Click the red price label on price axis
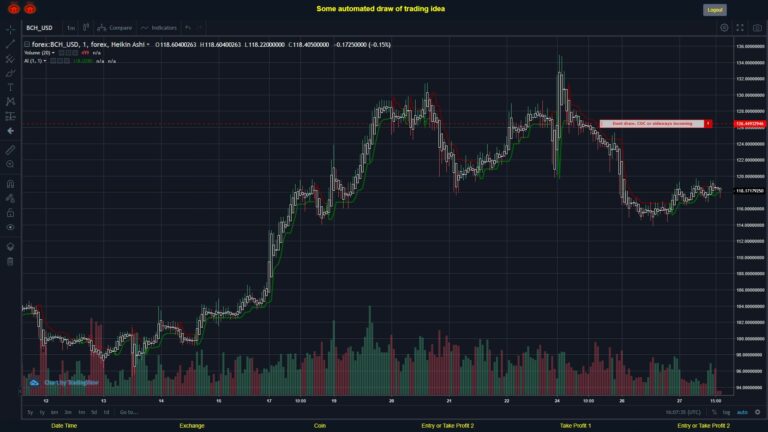This screenshot has width=768, height=432. pyautogui.click(x=749, y=124)
